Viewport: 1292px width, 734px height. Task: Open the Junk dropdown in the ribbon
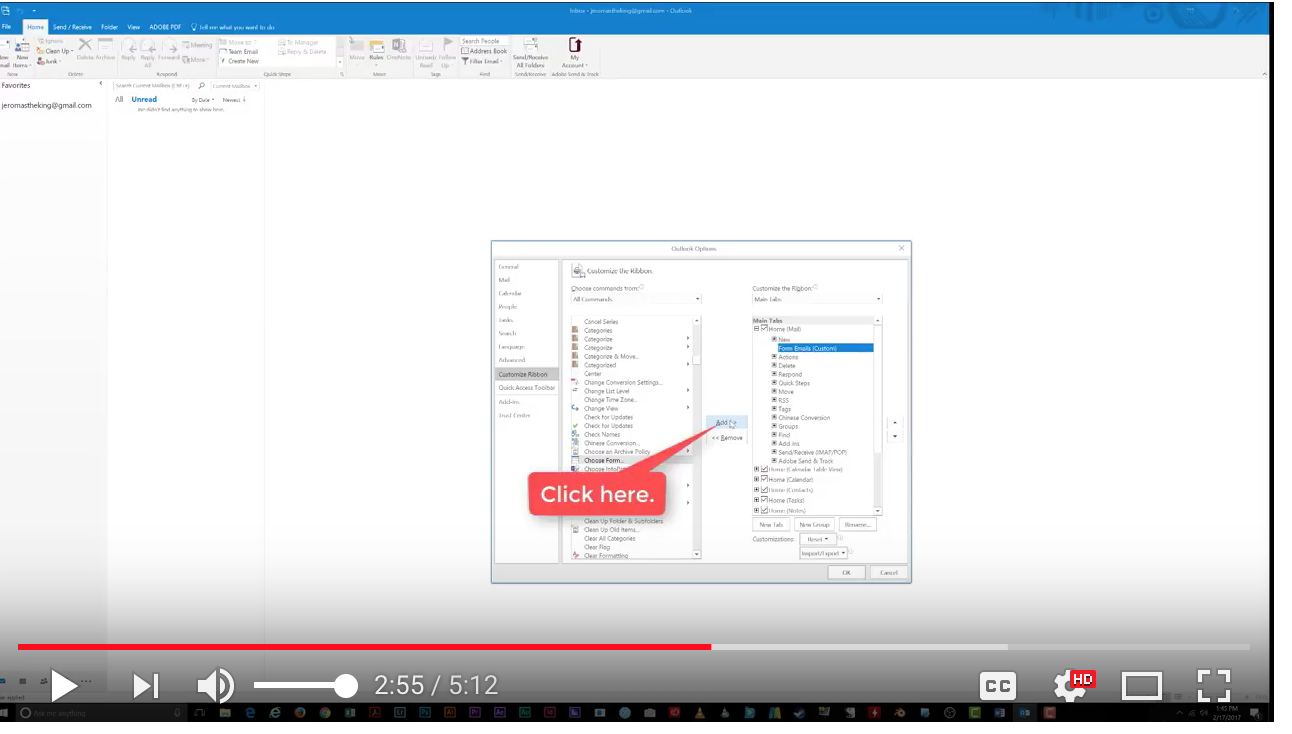point(49,61)
